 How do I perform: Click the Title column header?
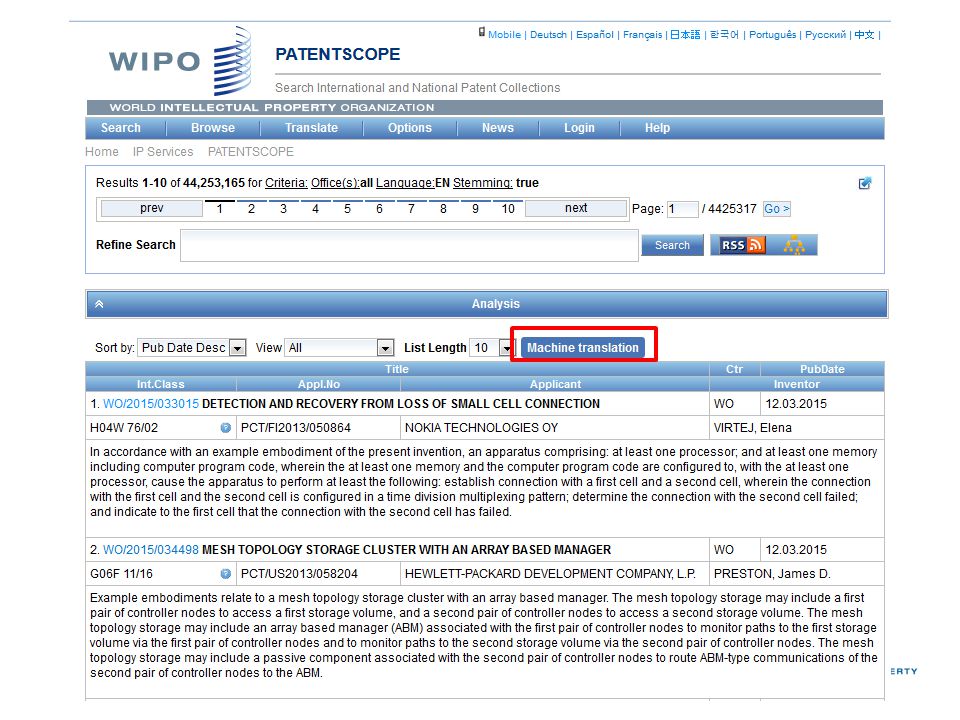click(397, 369)
